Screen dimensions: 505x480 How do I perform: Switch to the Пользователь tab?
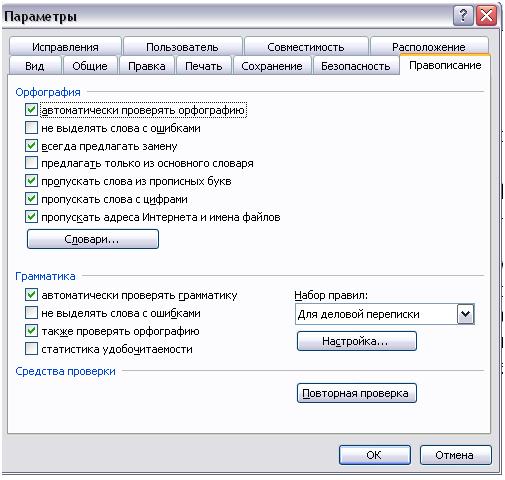(x=182, y=47)
